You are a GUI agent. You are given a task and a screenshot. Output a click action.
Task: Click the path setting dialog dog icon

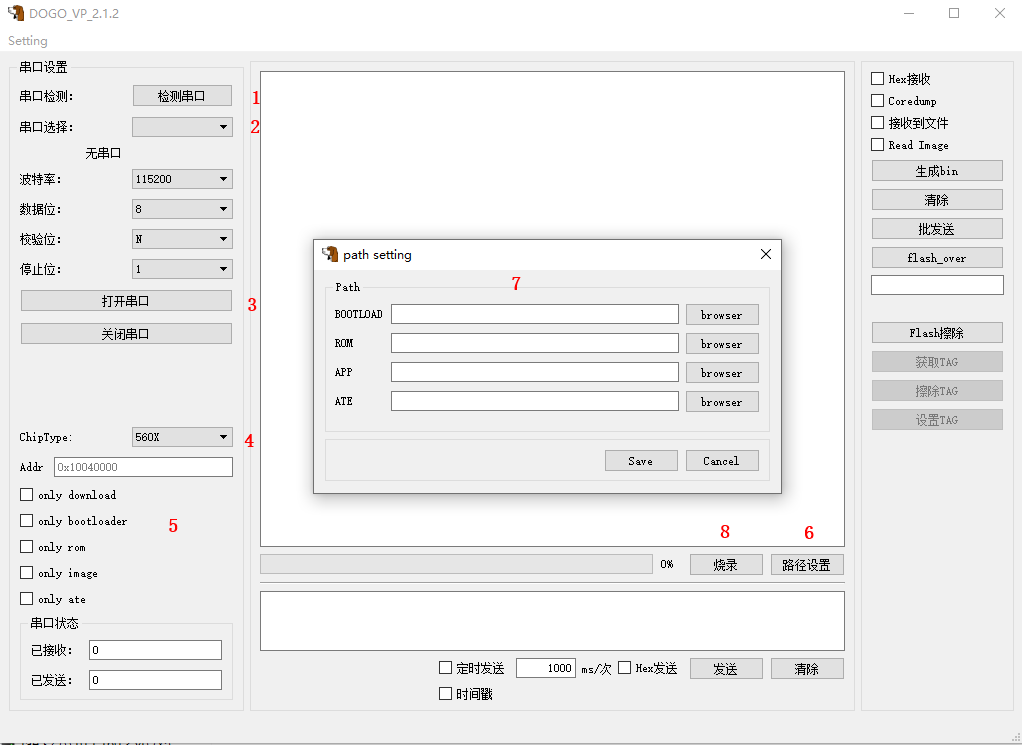tap(330, 254)
